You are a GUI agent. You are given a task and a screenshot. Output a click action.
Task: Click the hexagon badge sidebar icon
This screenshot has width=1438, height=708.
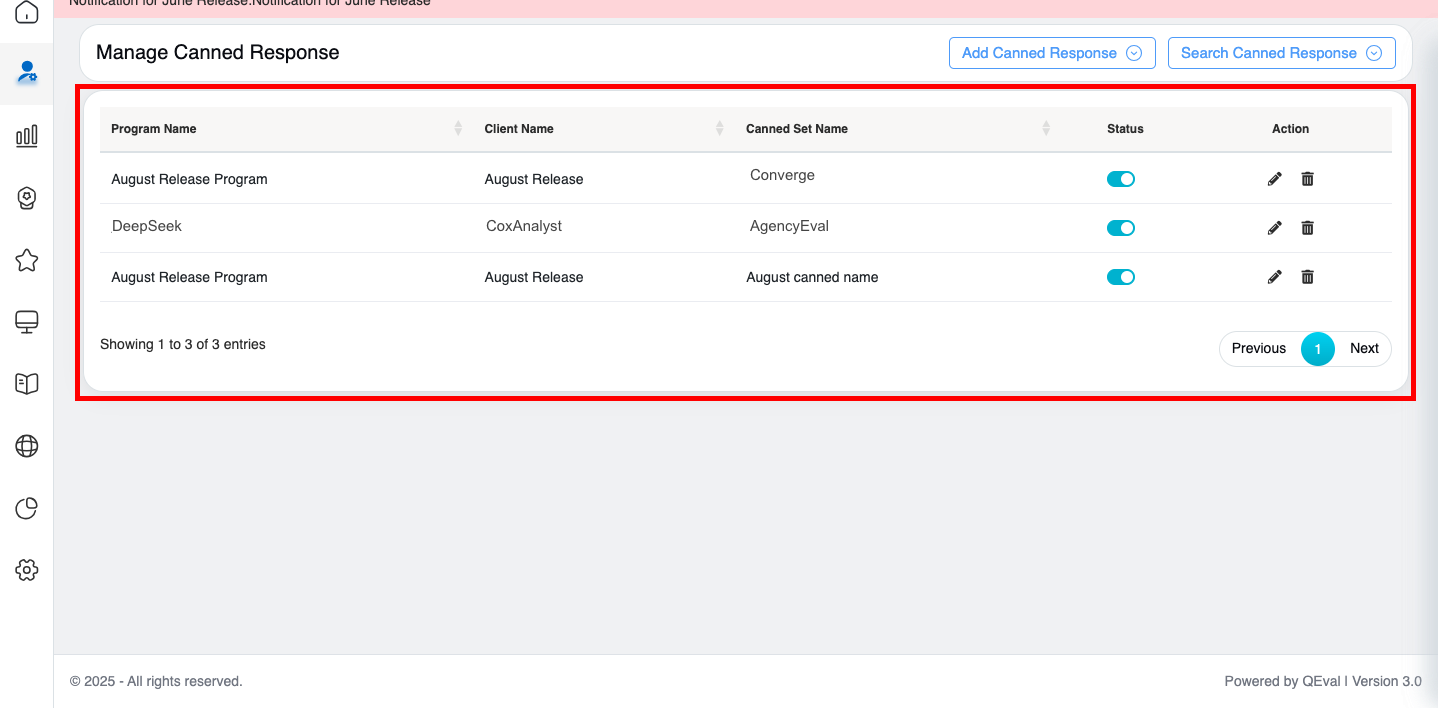coord(27,198)
